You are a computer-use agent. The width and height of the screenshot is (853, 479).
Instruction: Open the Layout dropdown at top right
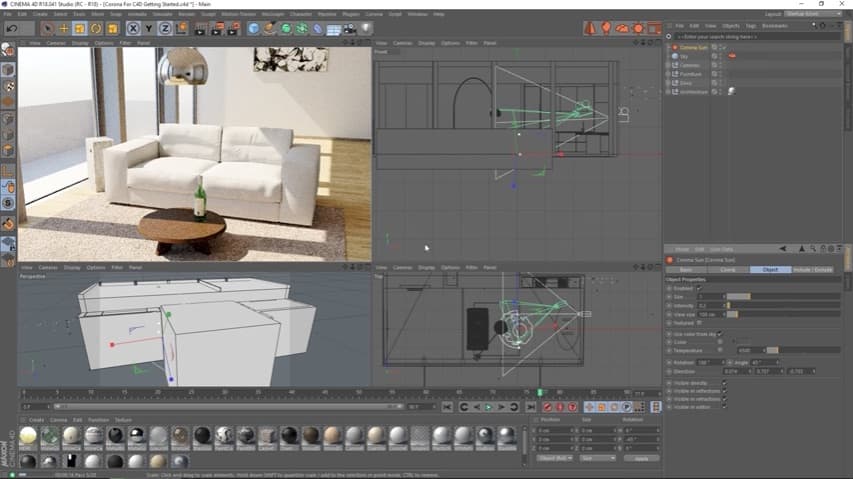point(813,14)
